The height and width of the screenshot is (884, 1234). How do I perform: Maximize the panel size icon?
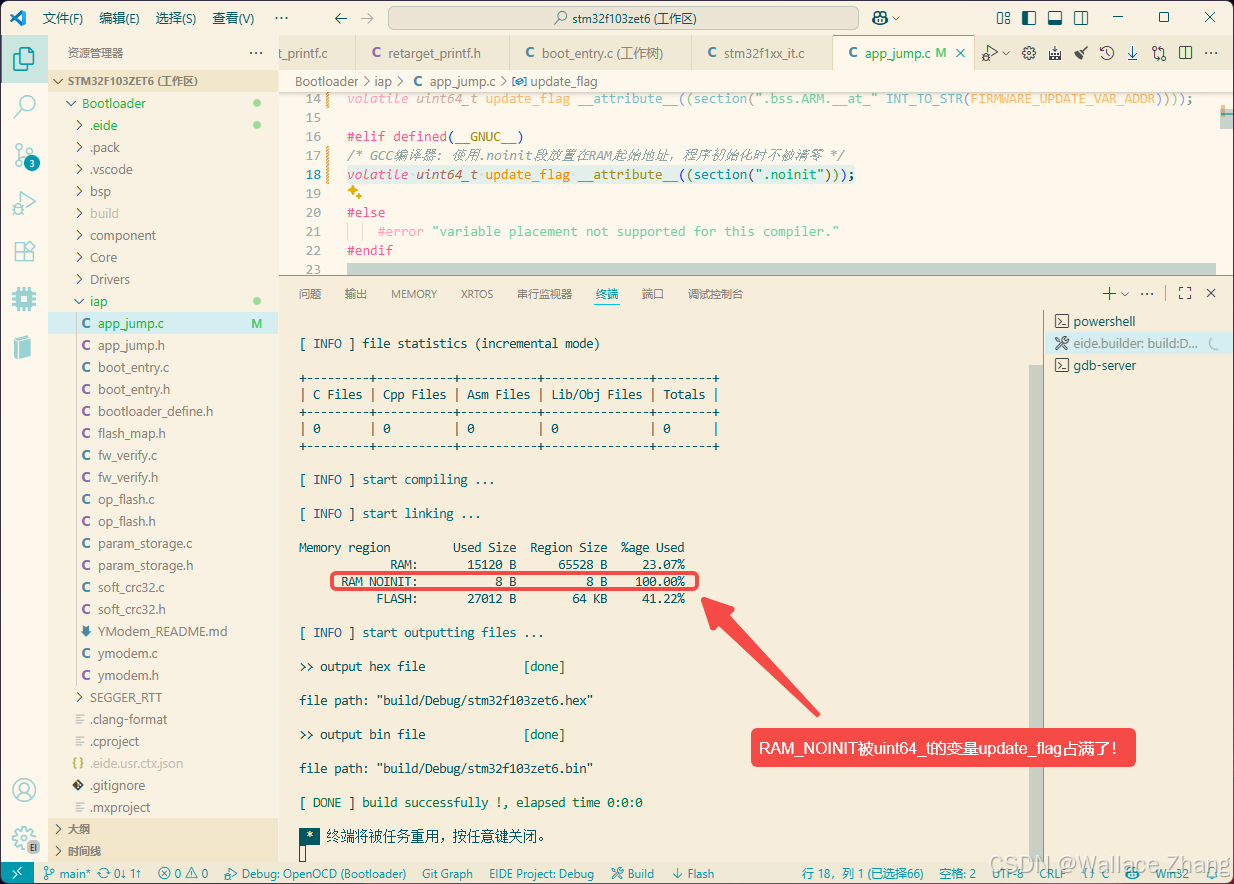1185,294
